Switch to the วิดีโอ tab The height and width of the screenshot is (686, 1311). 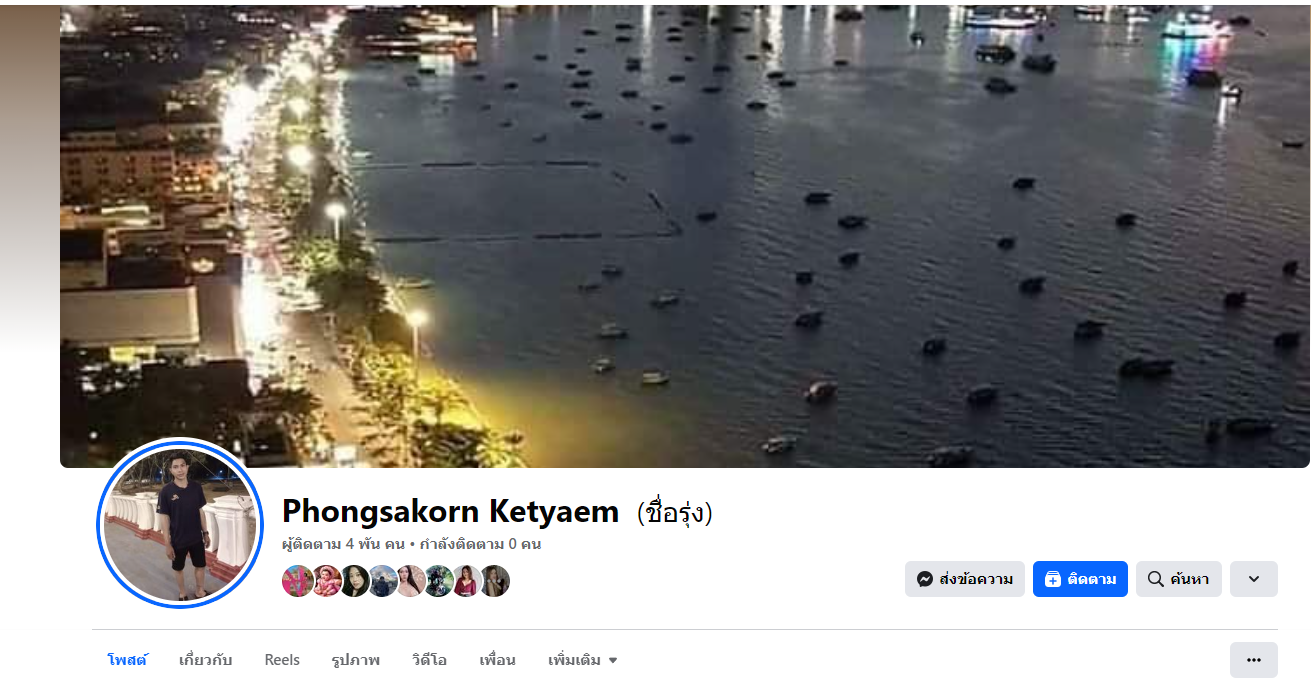point(429,660)
